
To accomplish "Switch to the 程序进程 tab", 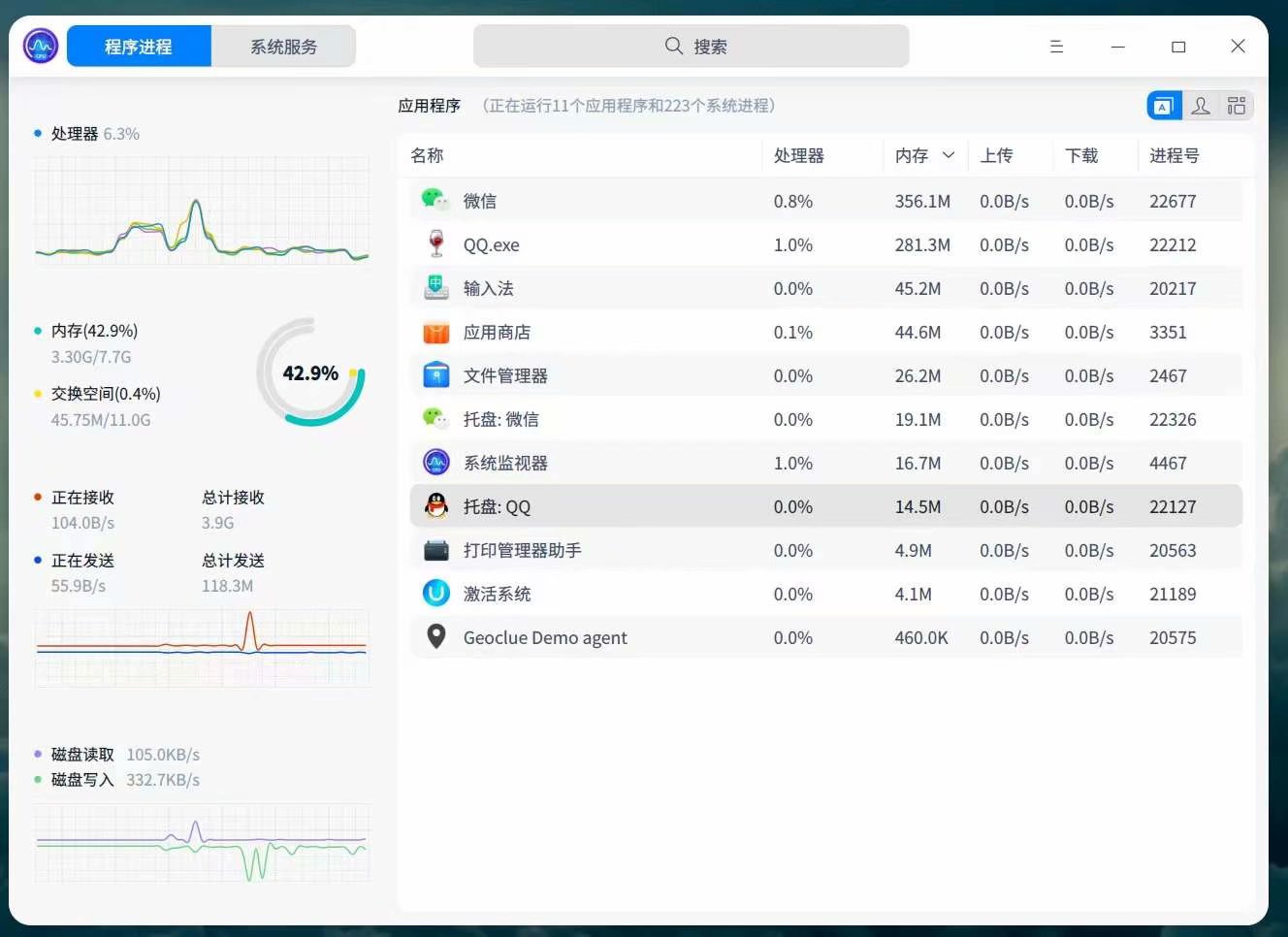I will pos(139,47).
